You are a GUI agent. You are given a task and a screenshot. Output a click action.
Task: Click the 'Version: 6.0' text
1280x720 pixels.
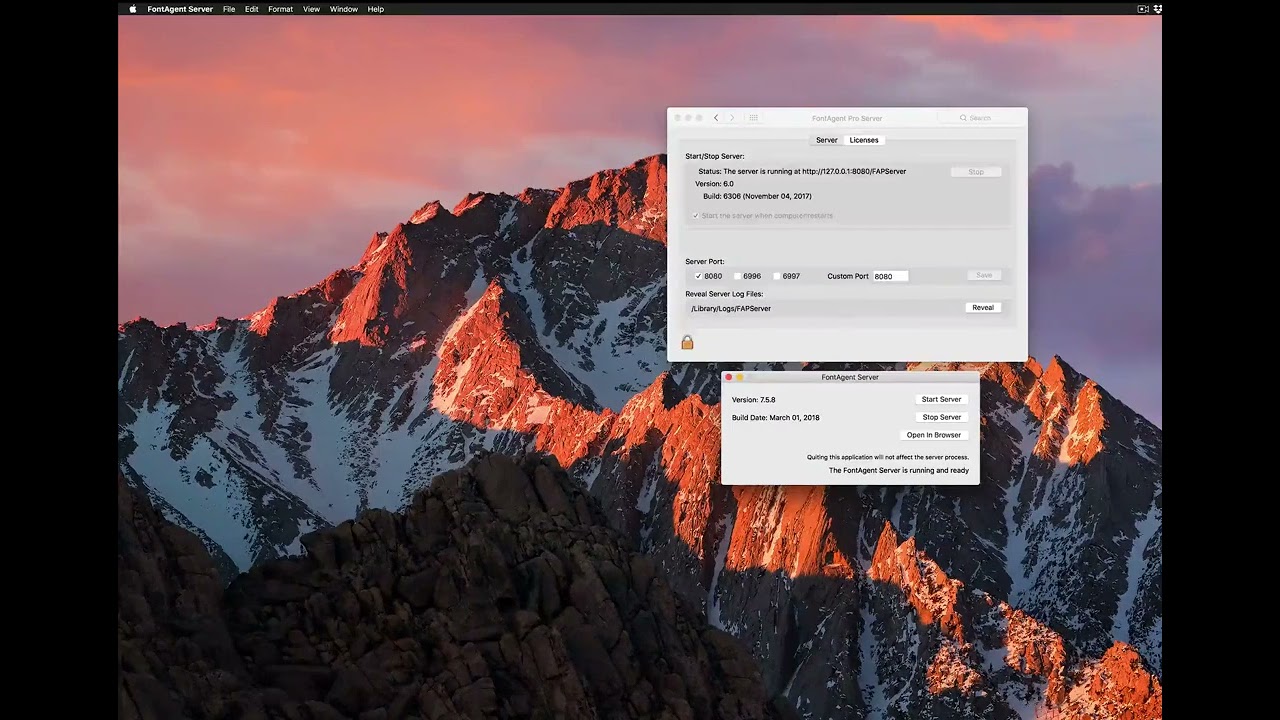click(714, 184)
